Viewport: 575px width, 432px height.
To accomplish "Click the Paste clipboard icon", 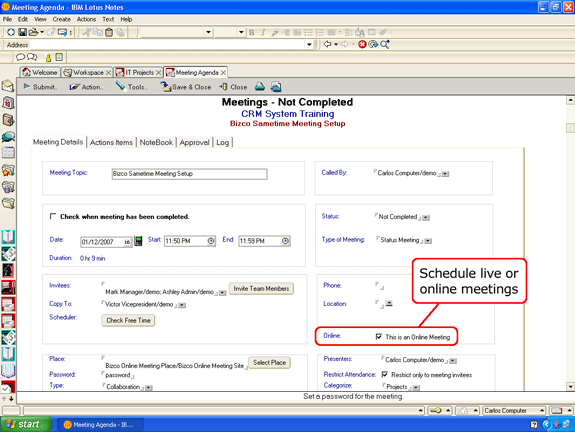I will [x=109, y=32].
